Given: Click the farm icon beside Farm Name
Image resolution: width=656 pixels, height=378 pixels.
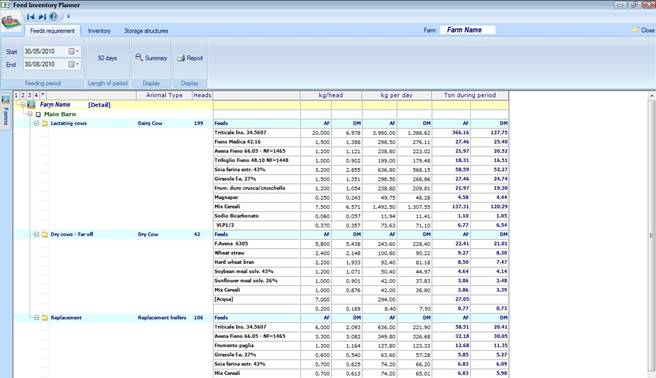Looking at the screenshot, I should tap(31, 105).
